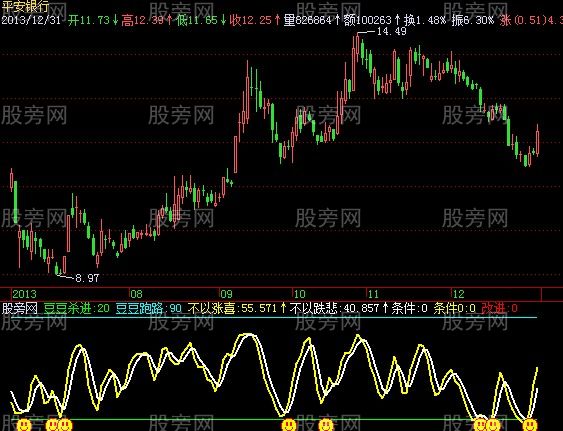Click the turnover rate 换1.48% value

(425, 20)
